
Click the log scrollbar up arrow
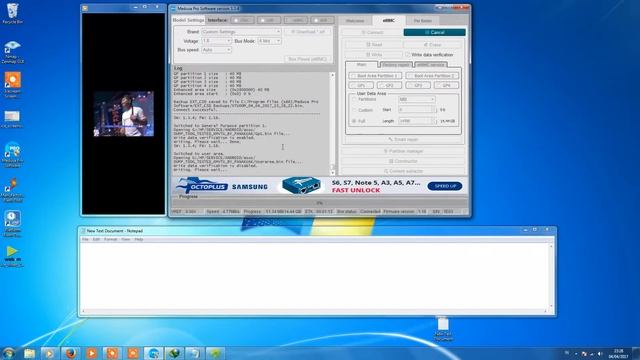pos(332,76)
